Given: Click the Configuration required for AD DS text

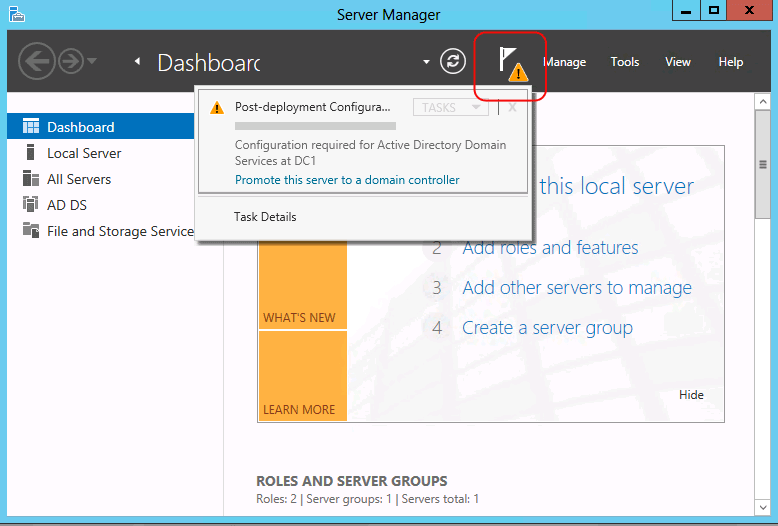Looking at the screenshot, I should point(370,152).
